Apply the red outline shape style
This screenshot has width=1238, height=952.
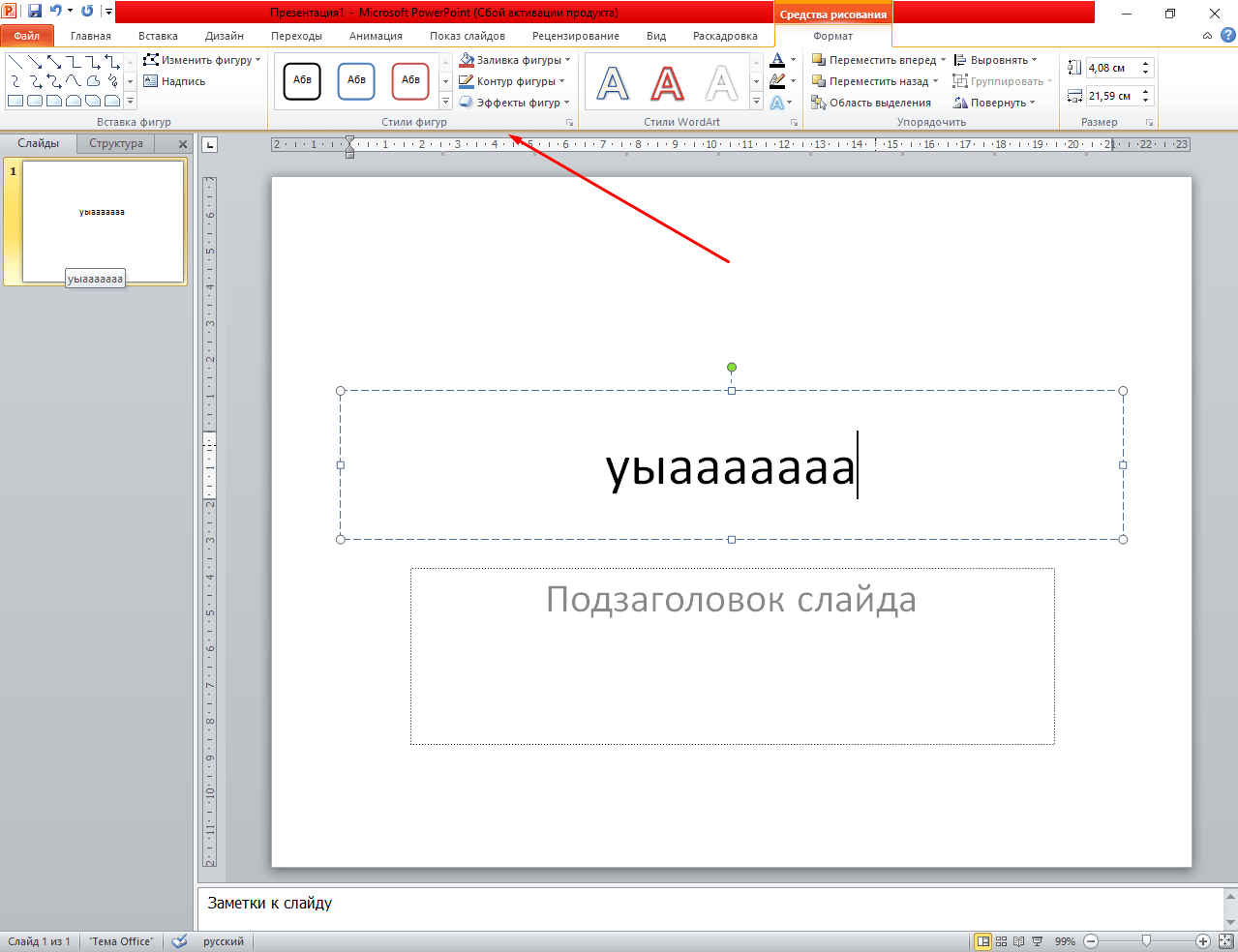tap(410, 81)
